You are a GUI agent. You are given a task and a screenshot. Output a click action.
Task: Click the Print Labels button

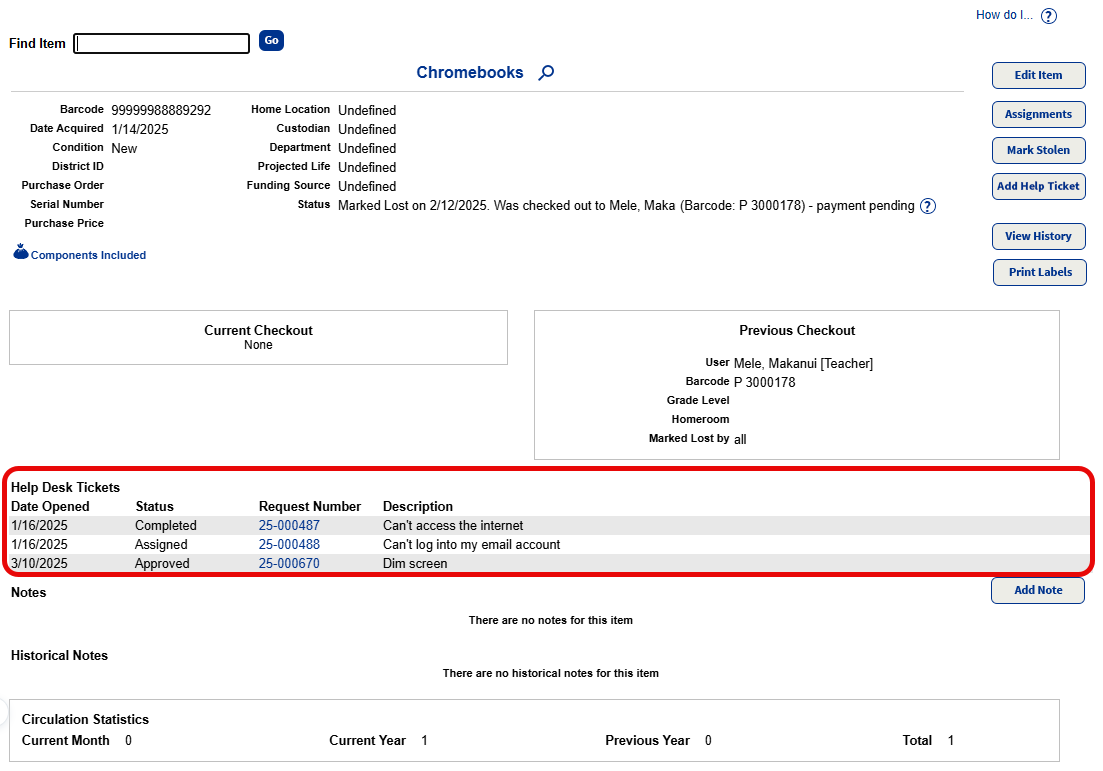point(1040,272)
